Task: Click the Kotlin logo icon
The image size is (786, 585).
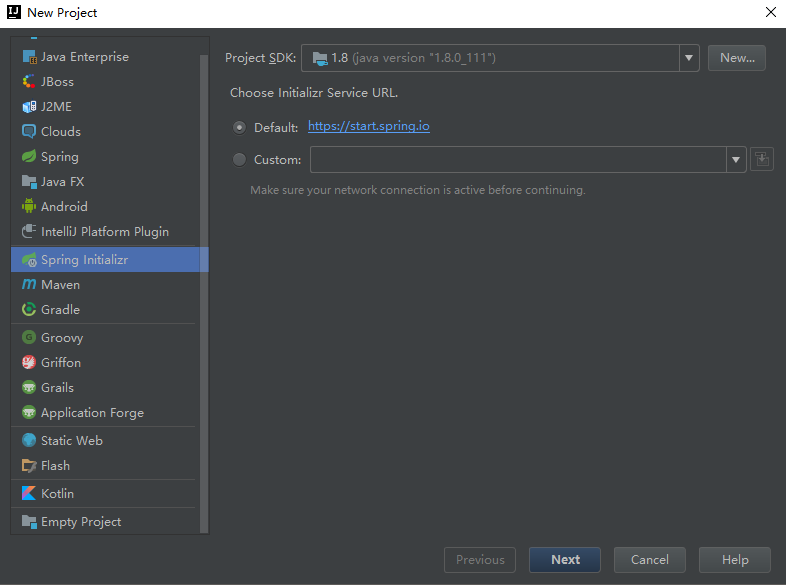Action: point(29,494)
